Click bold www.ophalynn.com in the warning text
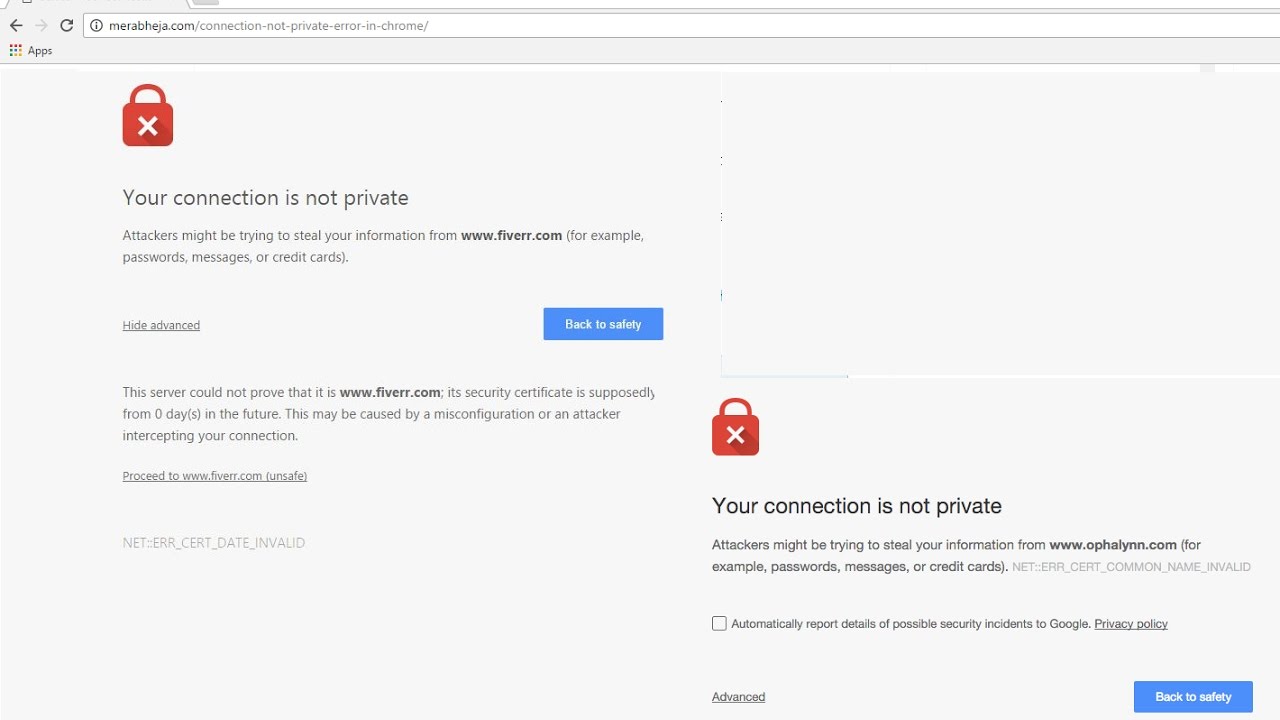Image resolution: width=1280 pixels, height=720 pixels. tap(1112, 545)
